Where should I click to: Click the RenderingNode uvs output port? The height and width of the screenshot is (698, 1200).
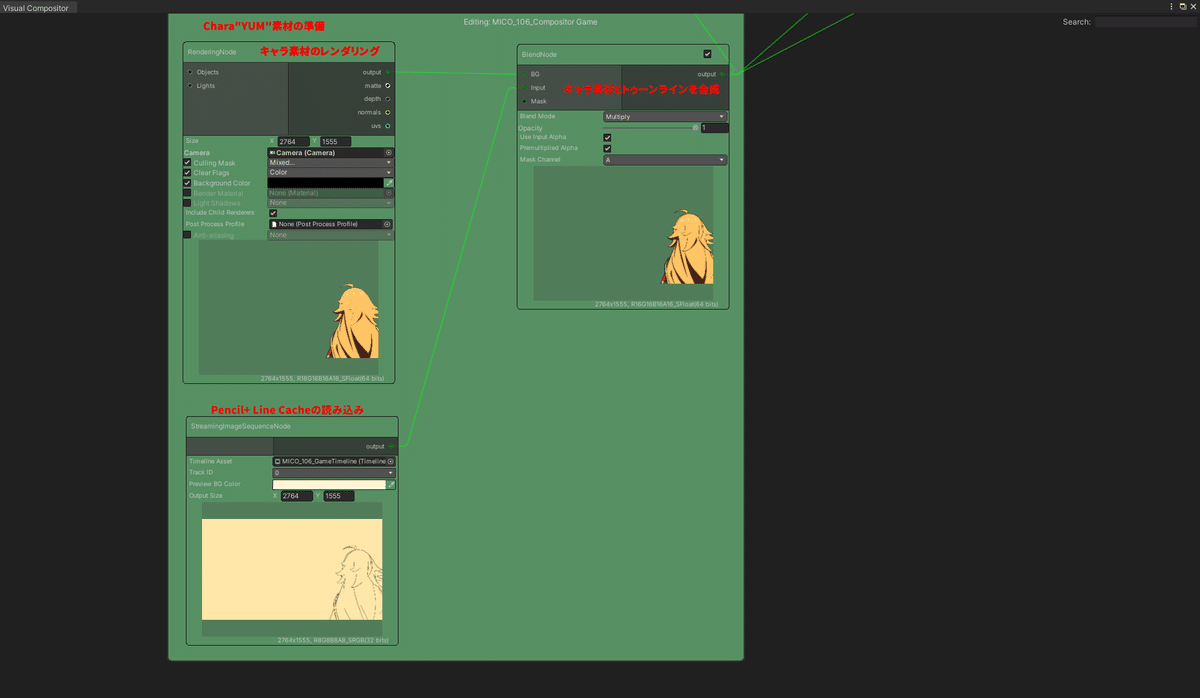(388, 126)
